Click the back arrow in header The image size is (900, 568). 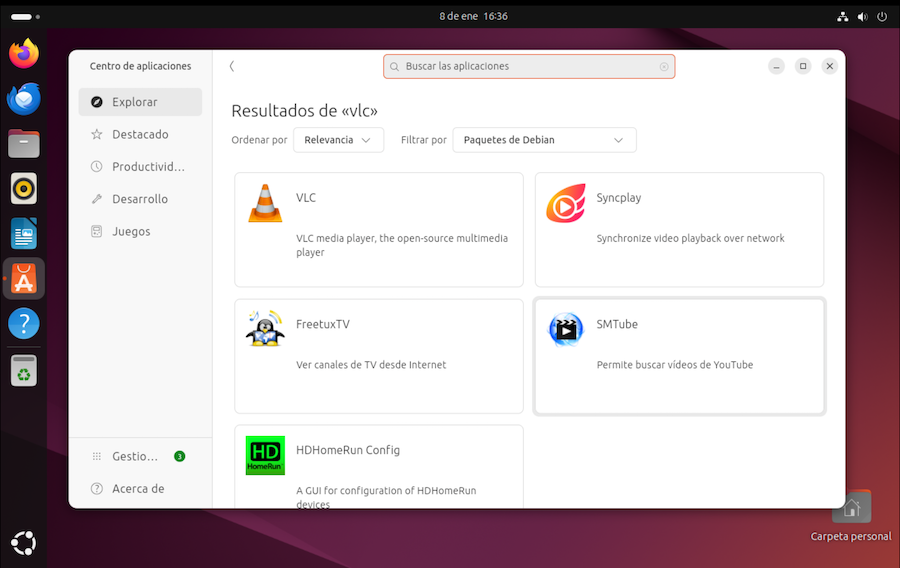[x=232, y=66]
